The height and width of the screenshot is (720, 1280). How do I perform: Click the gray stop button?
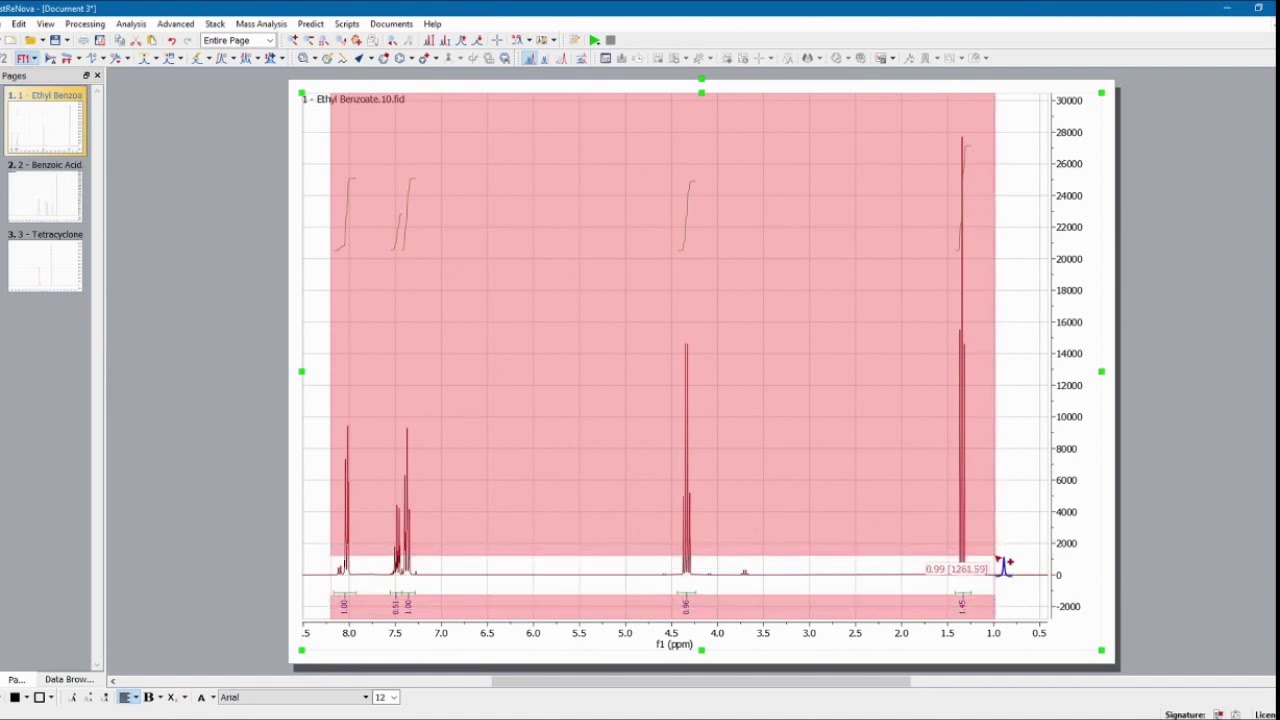(610, 40)
